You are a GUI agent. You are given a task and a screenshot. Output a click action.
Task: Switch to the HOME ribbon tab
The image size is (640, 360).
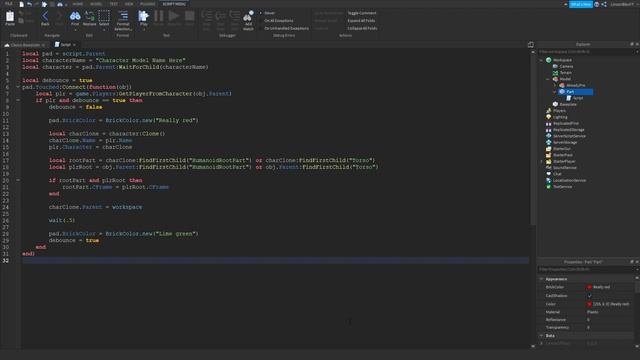(x=78, y=4)
